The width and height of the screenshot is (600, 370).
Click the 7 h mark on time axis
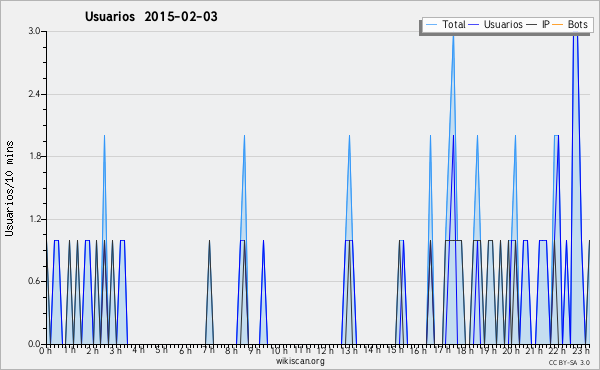(x=209, y=350)
